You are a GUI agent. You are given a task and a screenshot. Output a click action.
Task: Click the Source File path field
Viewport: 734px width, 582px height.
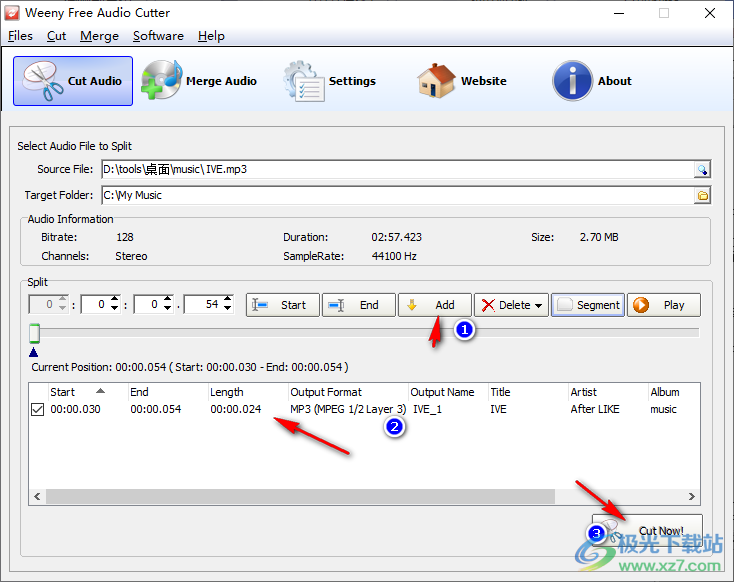pyautogui.click(x=396, y=170)
